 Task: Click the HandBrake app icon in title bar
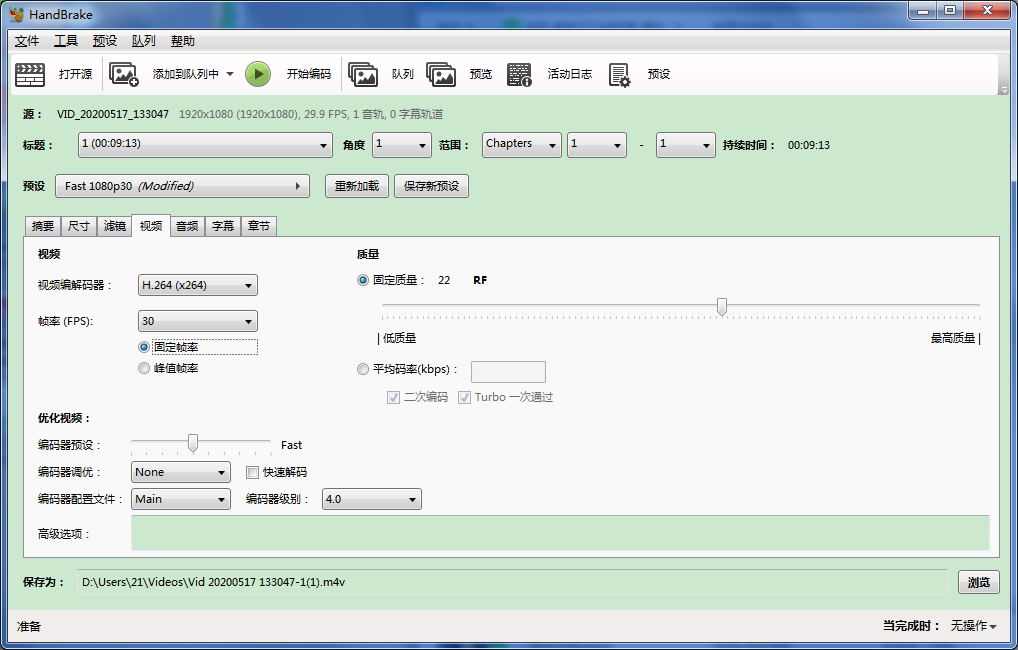(x=16, y=14)
